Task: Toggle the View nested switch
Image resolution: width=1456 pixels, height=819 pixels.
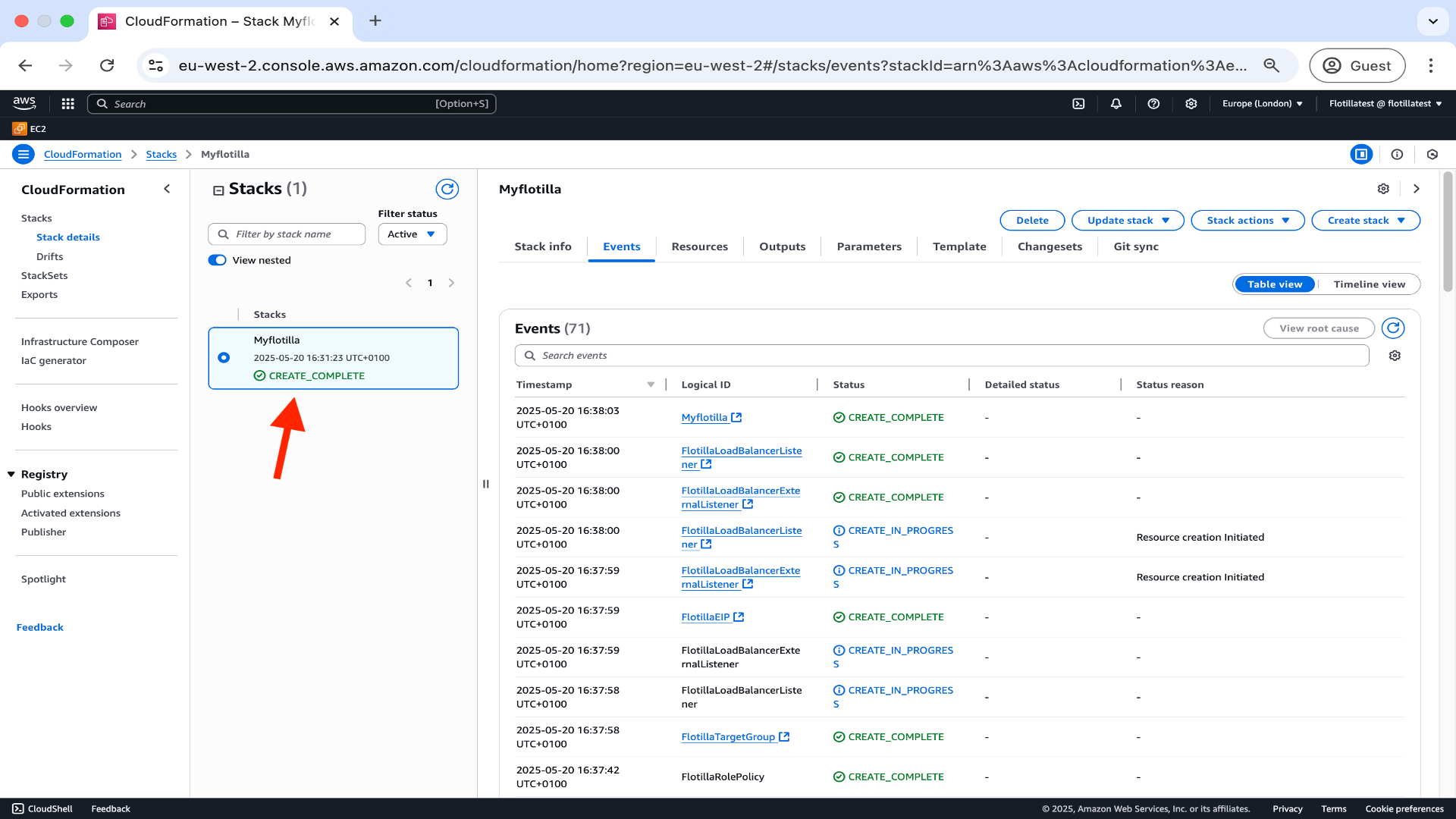Action: coord(218,260)
